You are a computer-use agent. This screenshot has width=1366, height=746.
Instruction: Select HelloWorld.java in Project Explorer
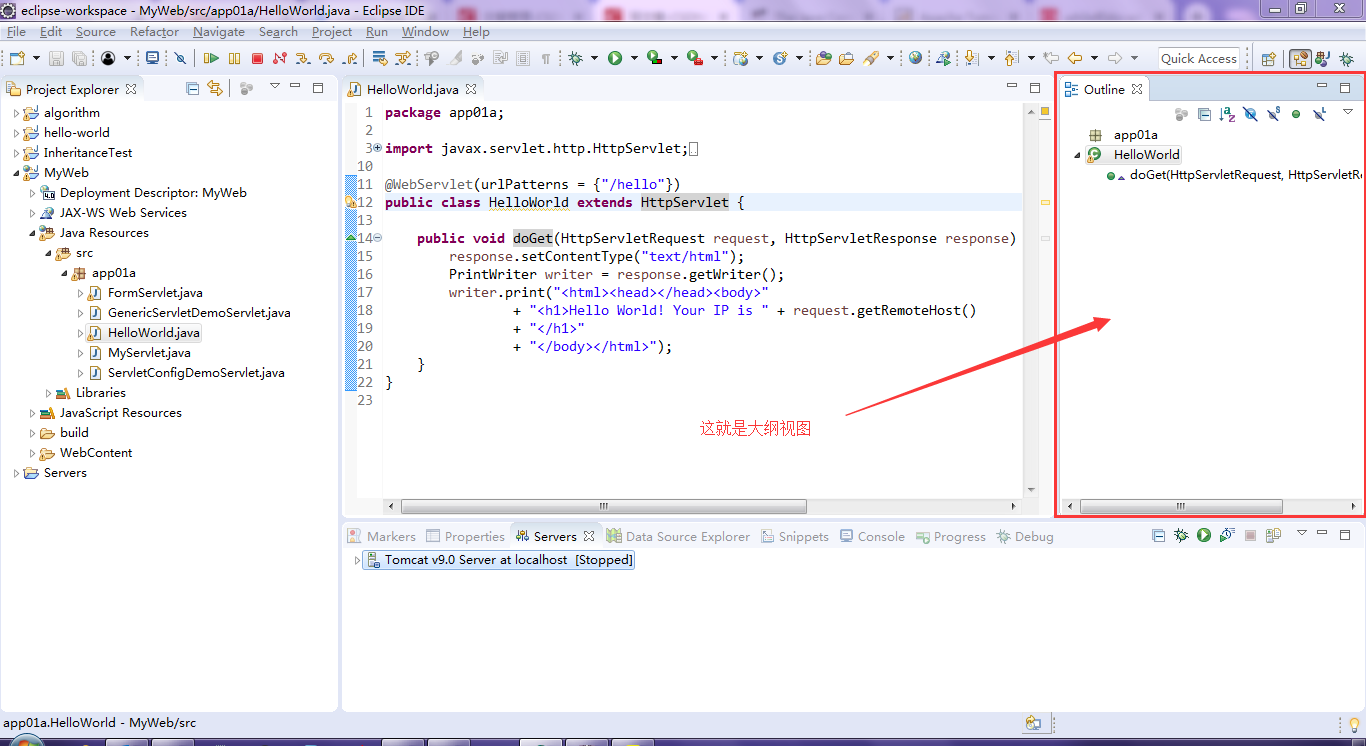pos(152,332)
